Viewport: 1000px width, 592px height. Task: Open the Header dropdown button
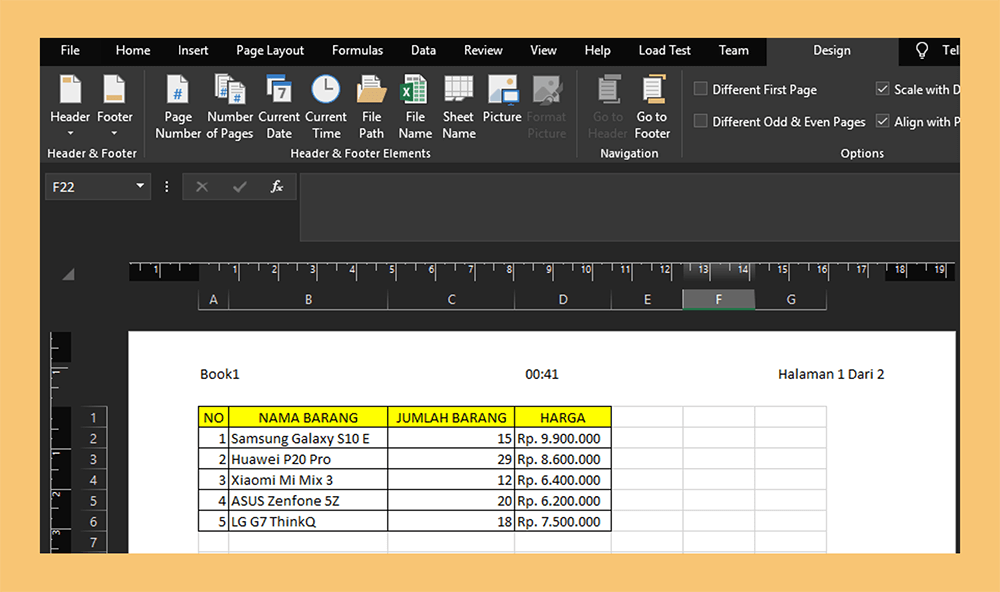click(x=70, y=105)
